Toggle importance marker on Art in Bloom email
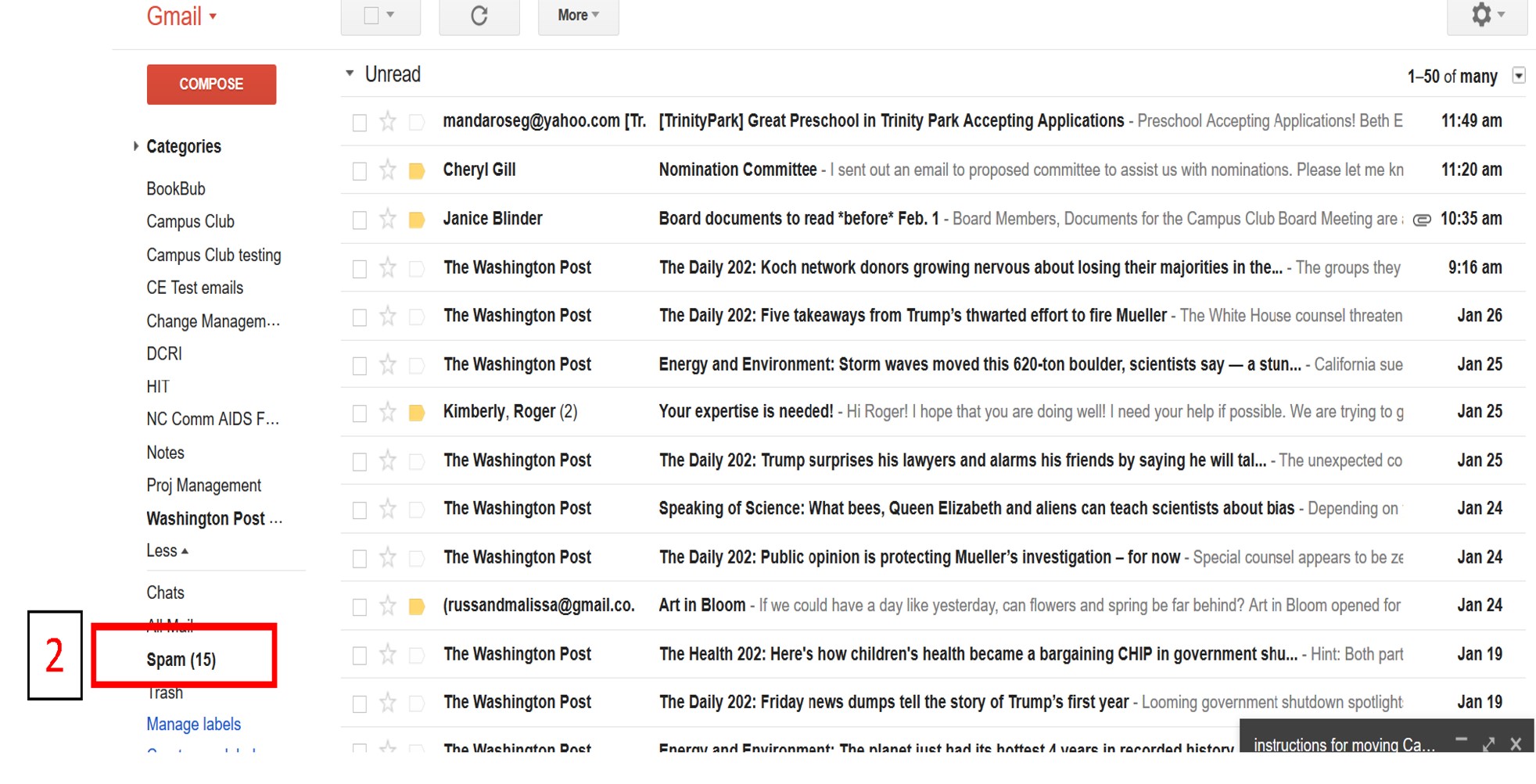 [417, 607]
